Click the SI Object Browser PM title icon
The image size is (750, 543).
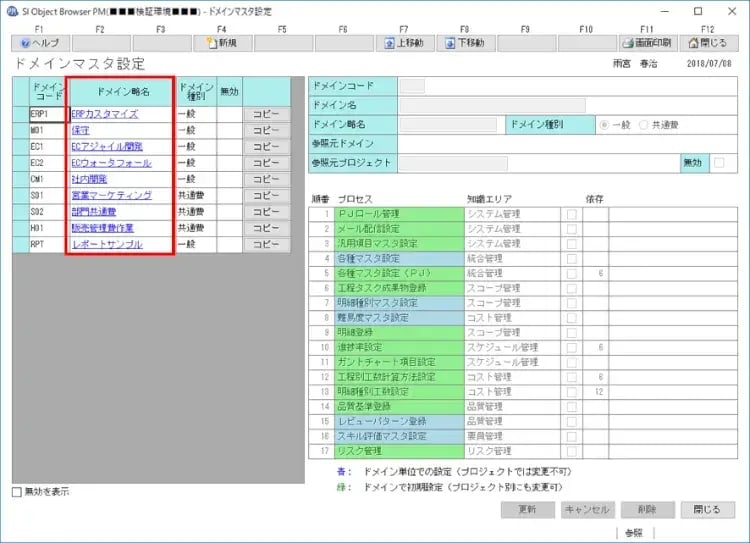13,11
